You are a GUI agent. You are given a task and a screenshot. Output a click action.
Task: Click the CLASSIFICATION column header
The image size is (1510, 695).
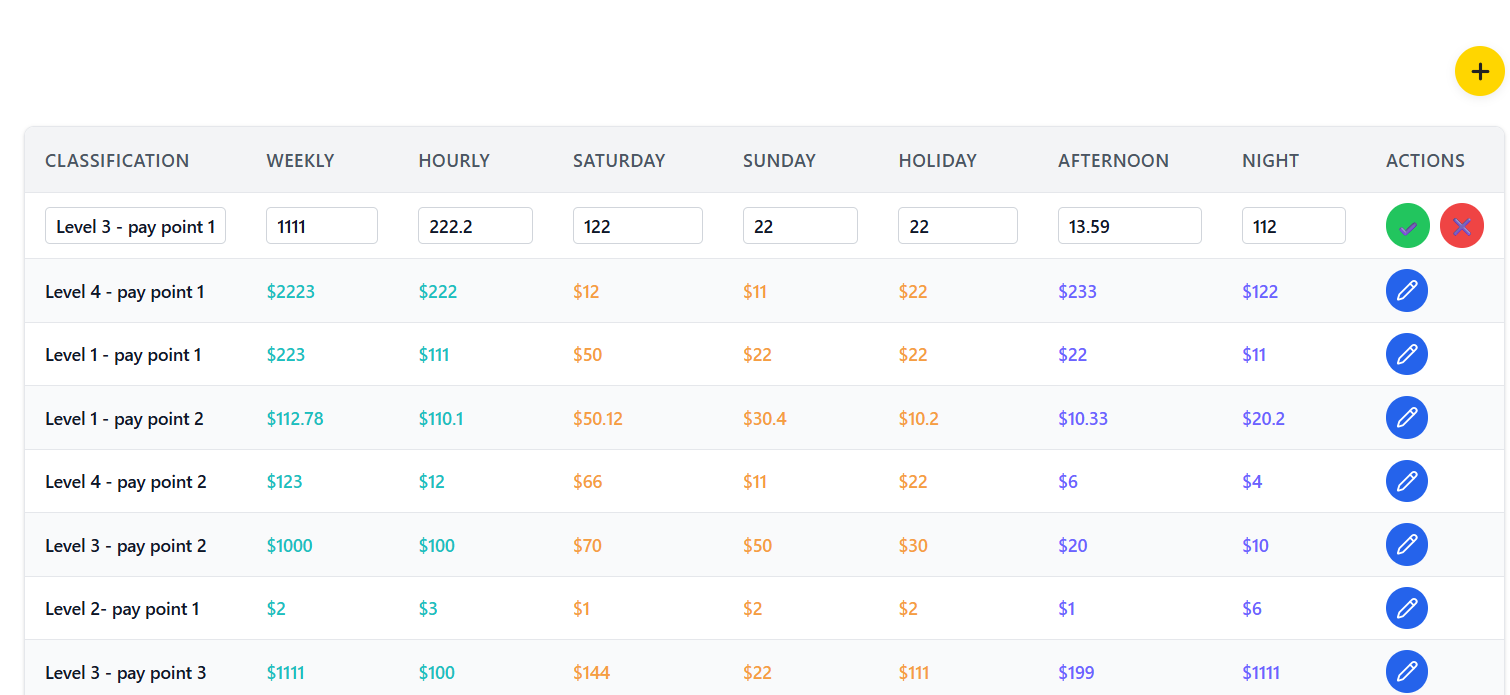pyautogui.click(x=117, y=160)
